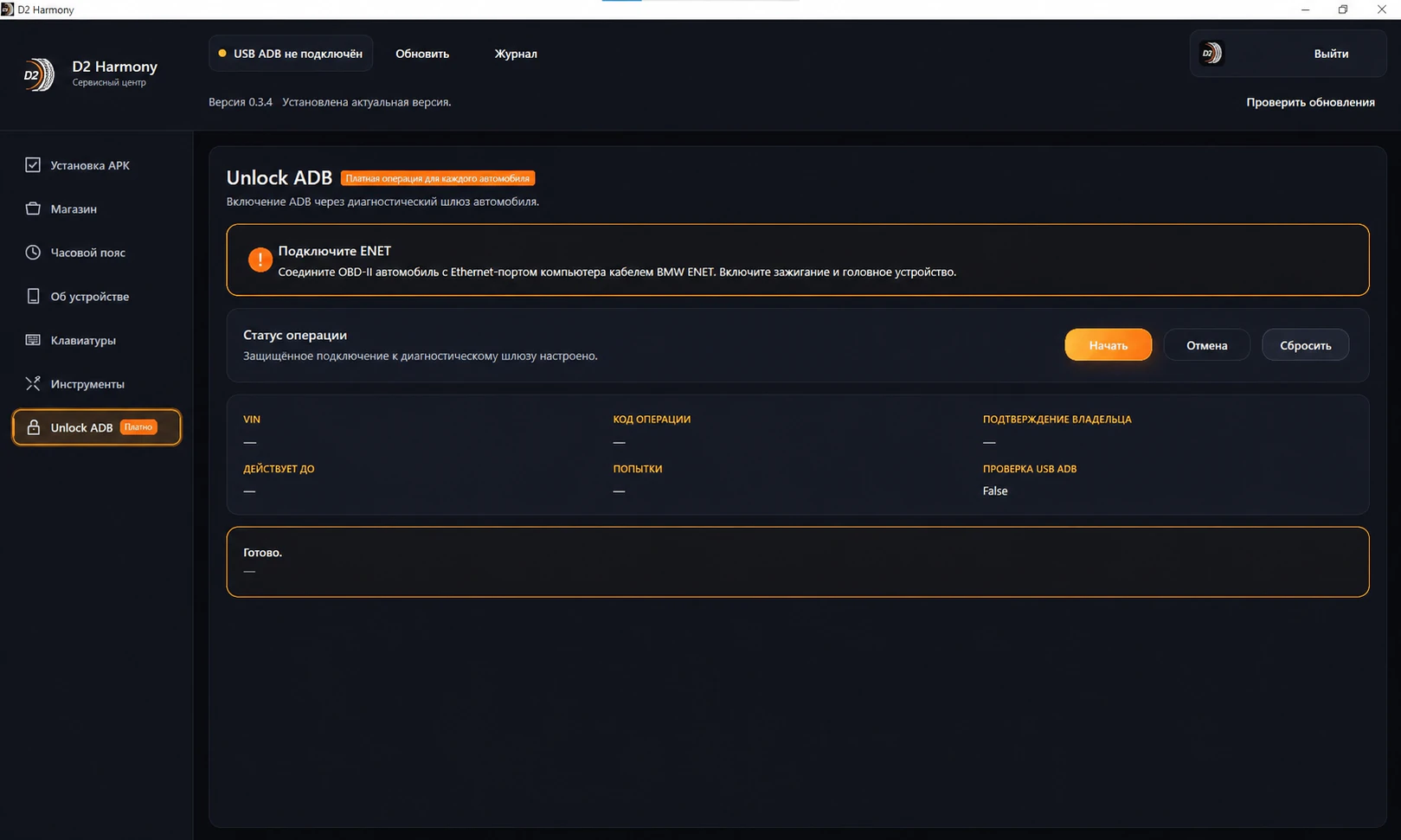Click the tools icon for Инструменты

coord(33,383)
